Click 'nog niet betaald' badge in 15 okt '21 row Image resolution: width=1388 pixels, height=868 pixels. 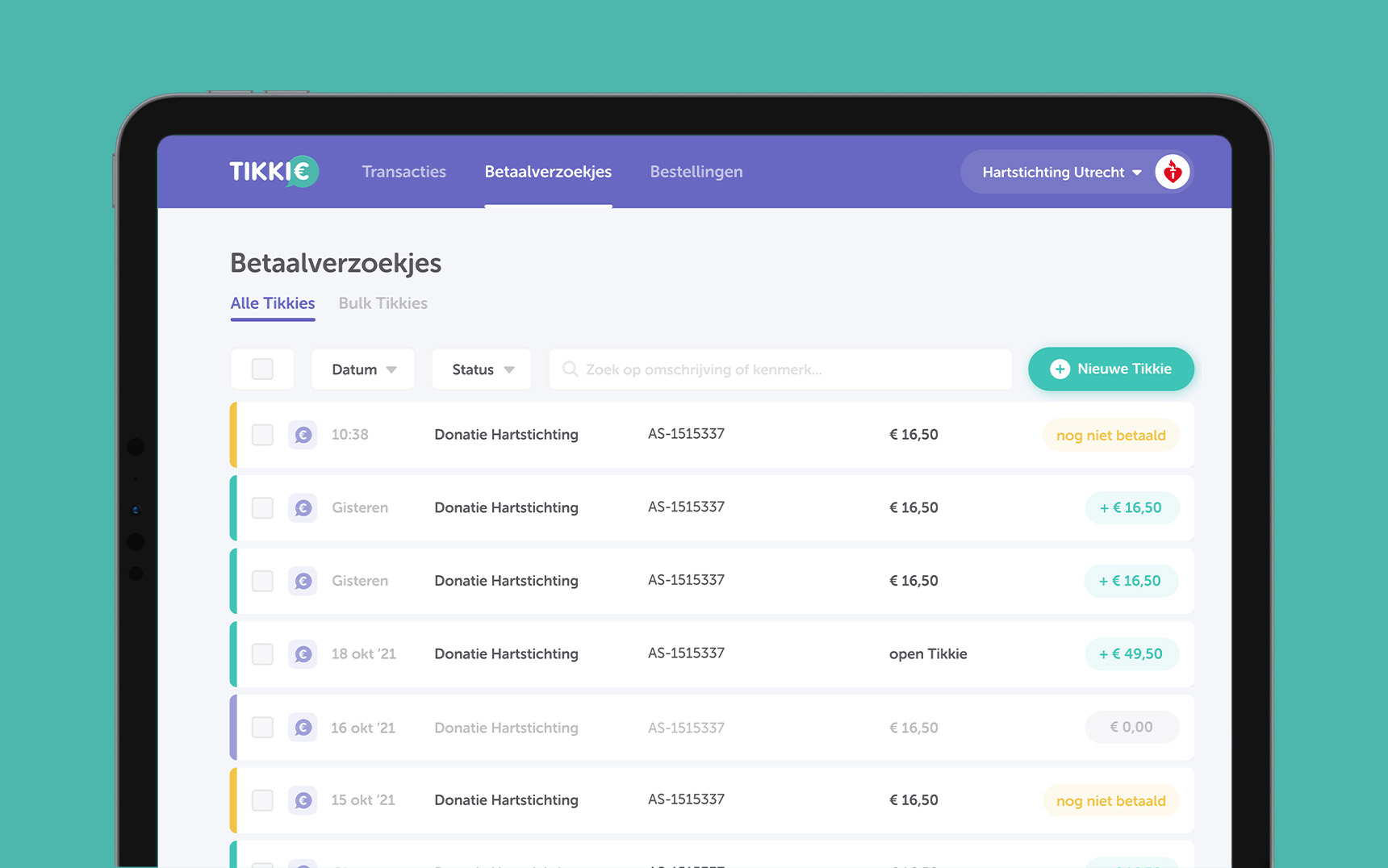(x=1111, y=801)
